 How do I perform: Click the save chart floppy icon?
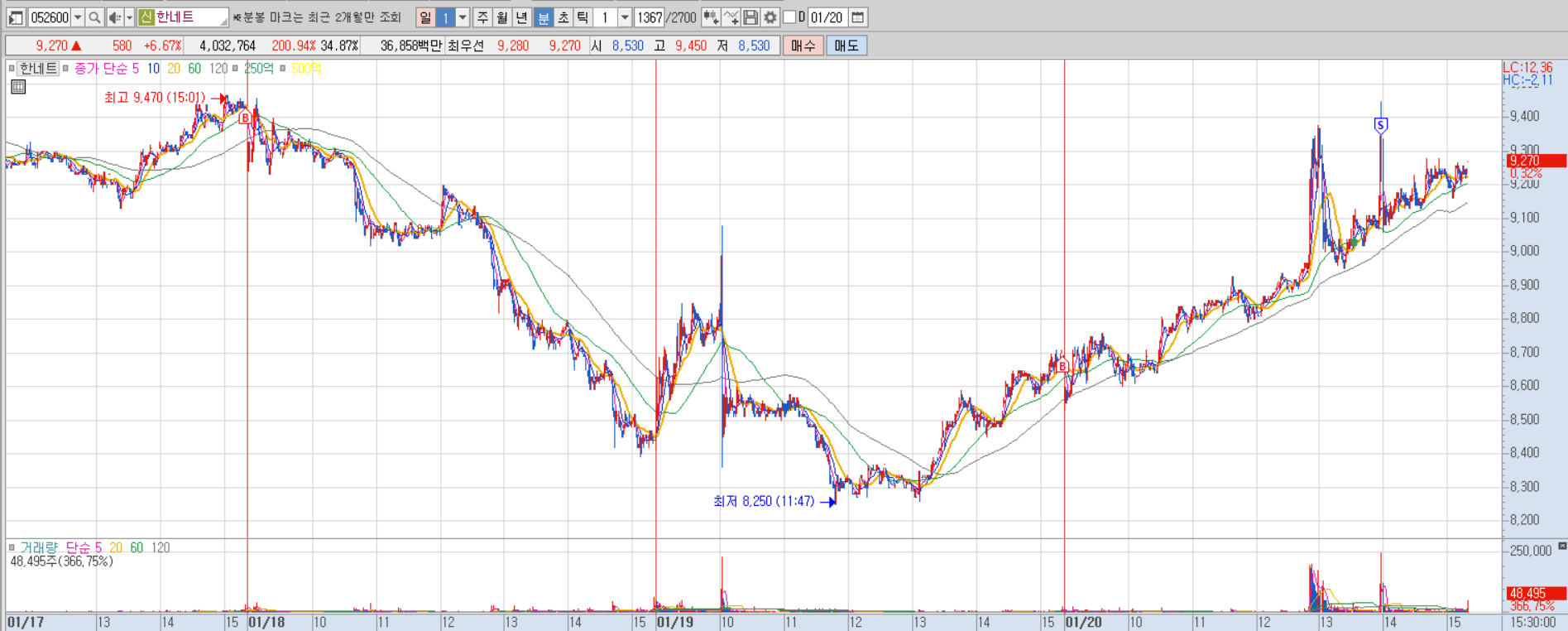pyautogui.click(x=750, y=17)
